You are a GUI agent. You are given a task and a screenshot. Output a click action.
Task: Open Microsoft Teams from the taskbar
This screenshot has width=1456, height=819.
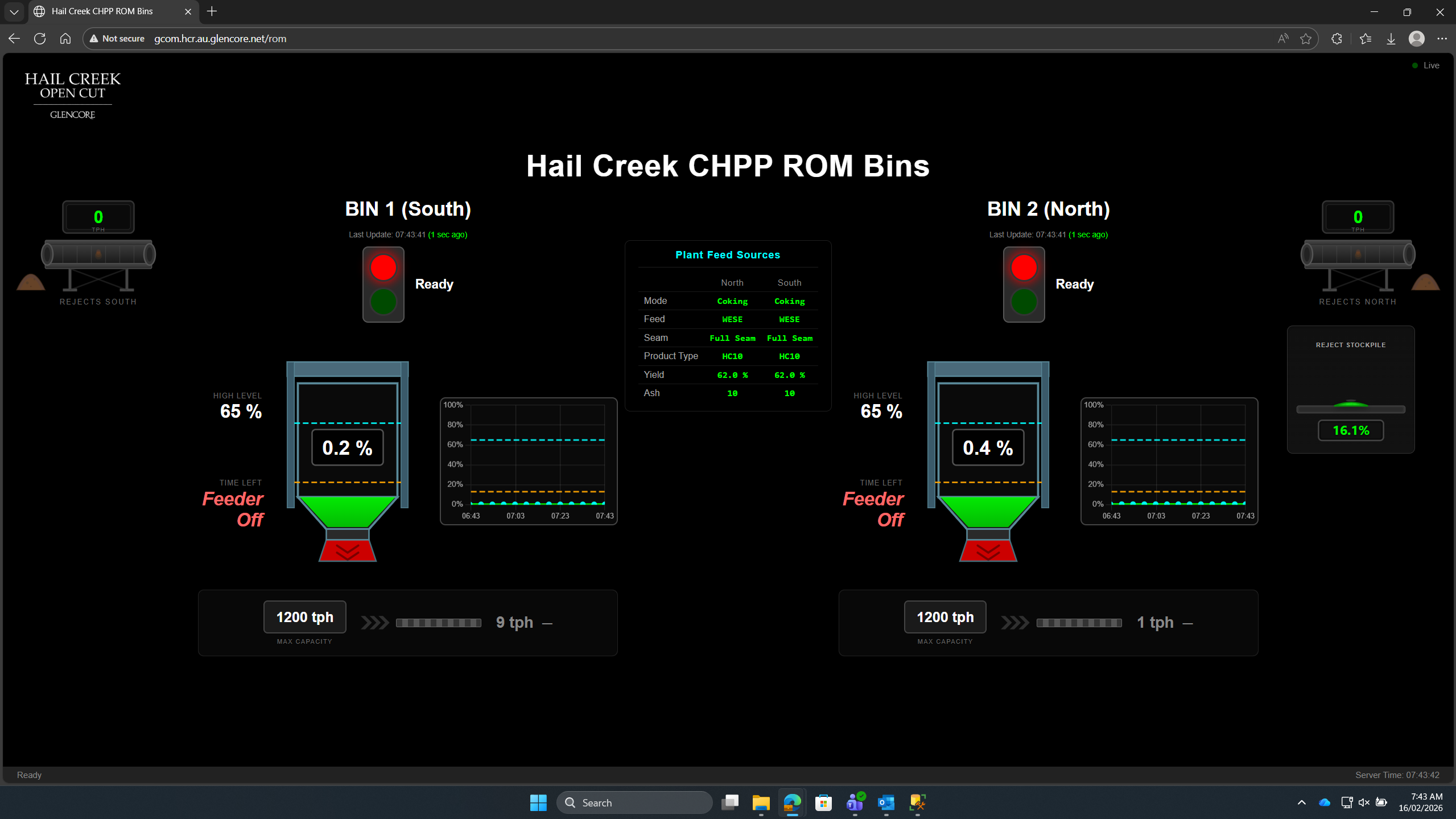tap(855, 802)
